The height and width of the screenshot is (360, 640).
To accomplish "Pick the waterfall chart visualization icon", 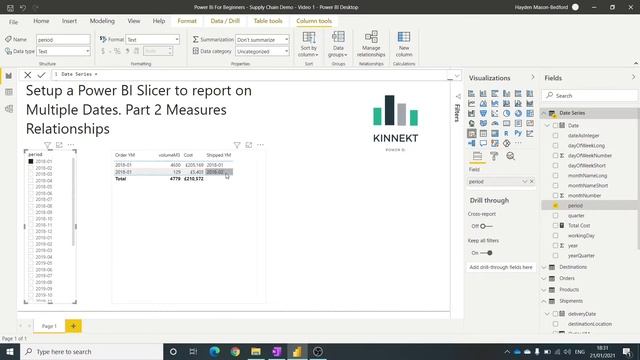I will [x=471, y=113].
